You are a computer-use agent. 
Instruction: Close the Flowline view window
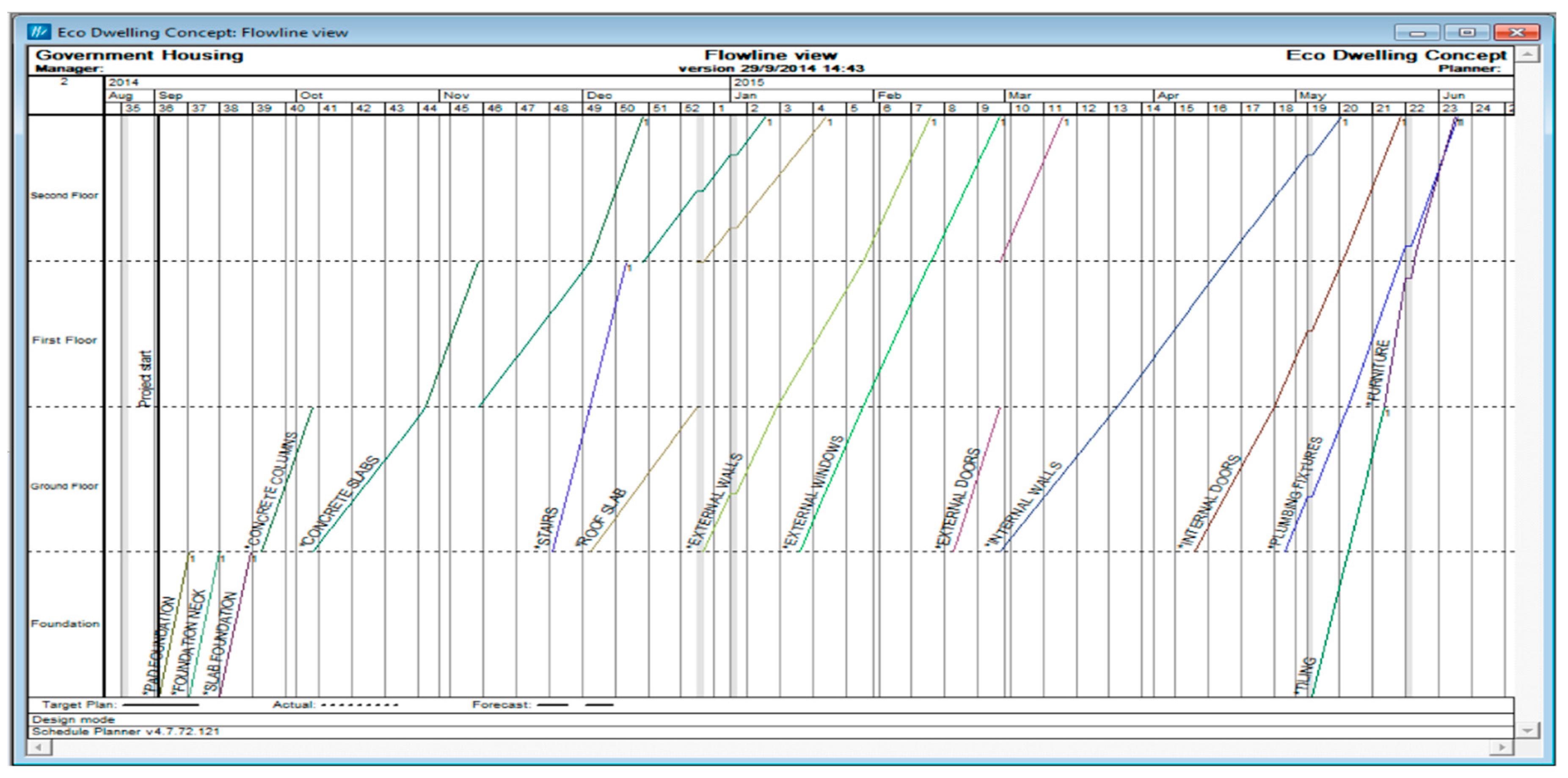coord(1516,32)
